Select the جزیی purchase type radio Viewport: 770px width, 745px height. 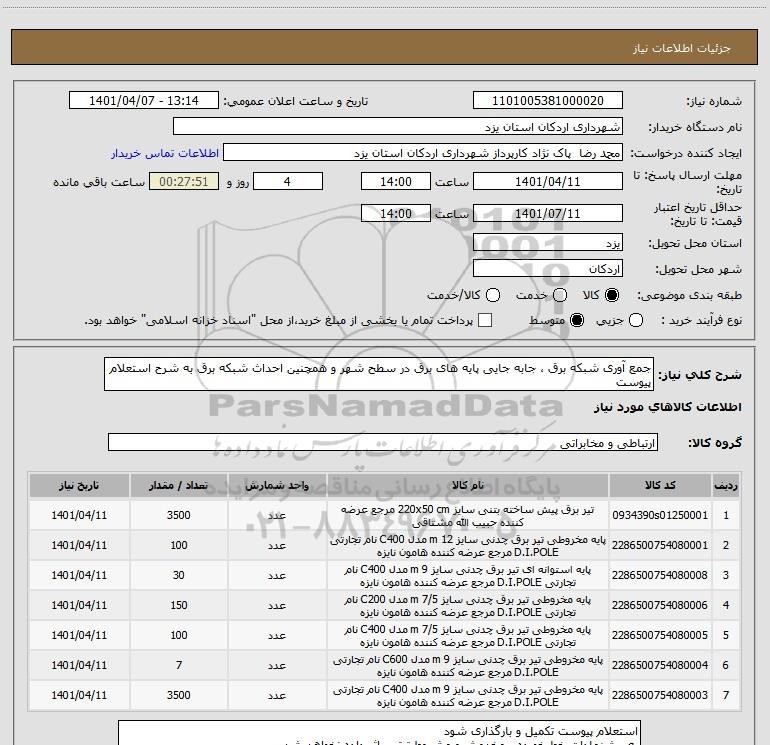[636, 320]
